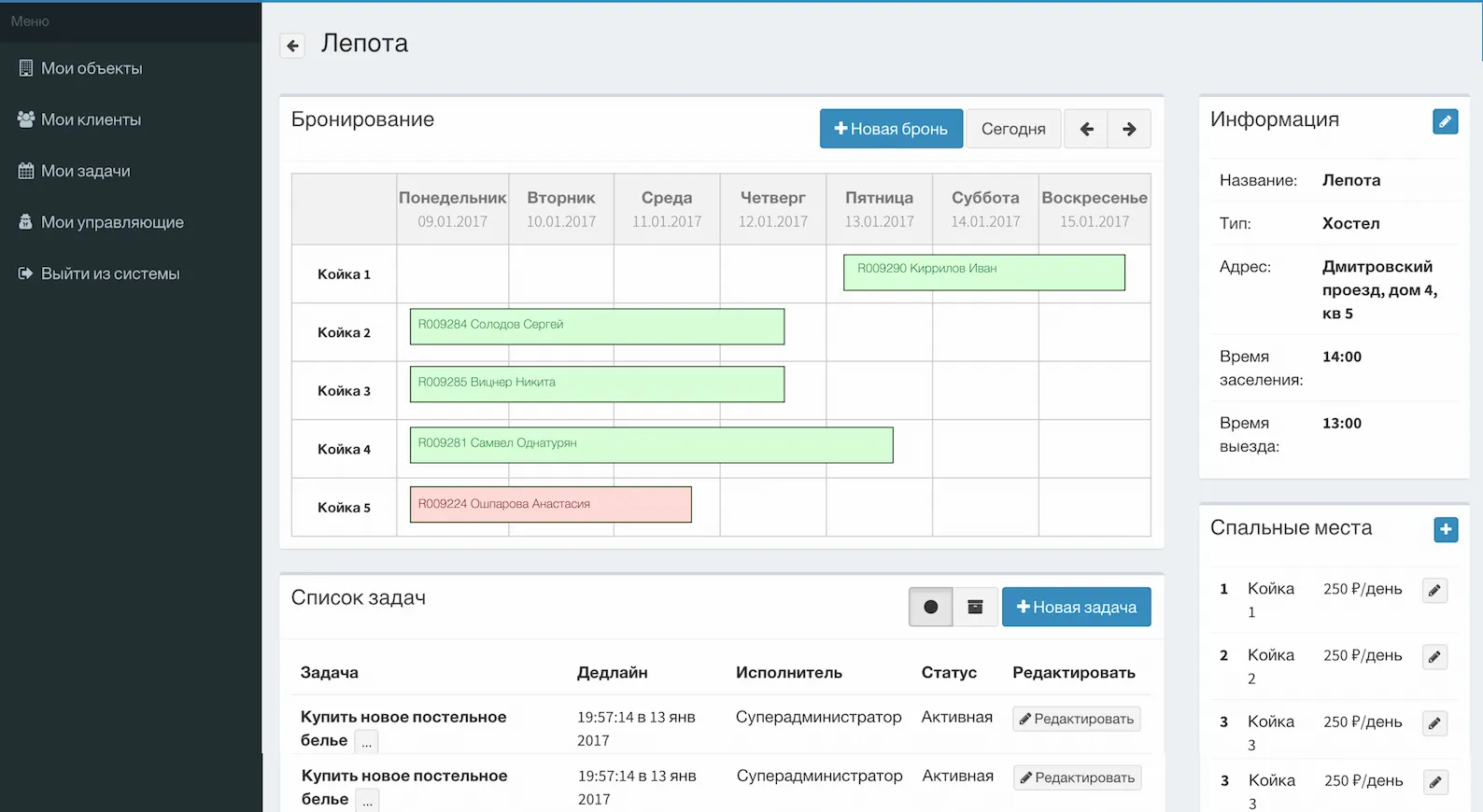1483x812 pixels.
Task: Open booking R009290 Кириллов Иван on Койка 1
Action: pos(983,273)
